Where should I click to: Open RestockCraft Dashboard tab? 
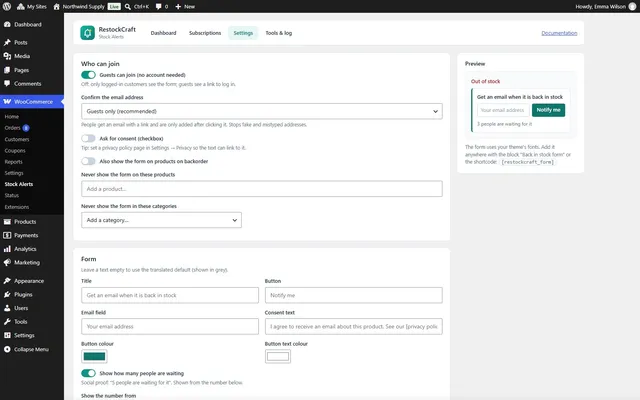pyautogui.click(x=163, y=33)
